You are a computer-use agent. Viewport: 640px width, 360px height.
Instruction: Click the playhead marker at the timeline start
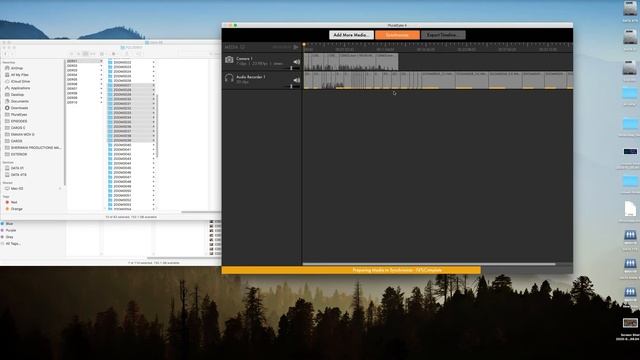point(304,44)
